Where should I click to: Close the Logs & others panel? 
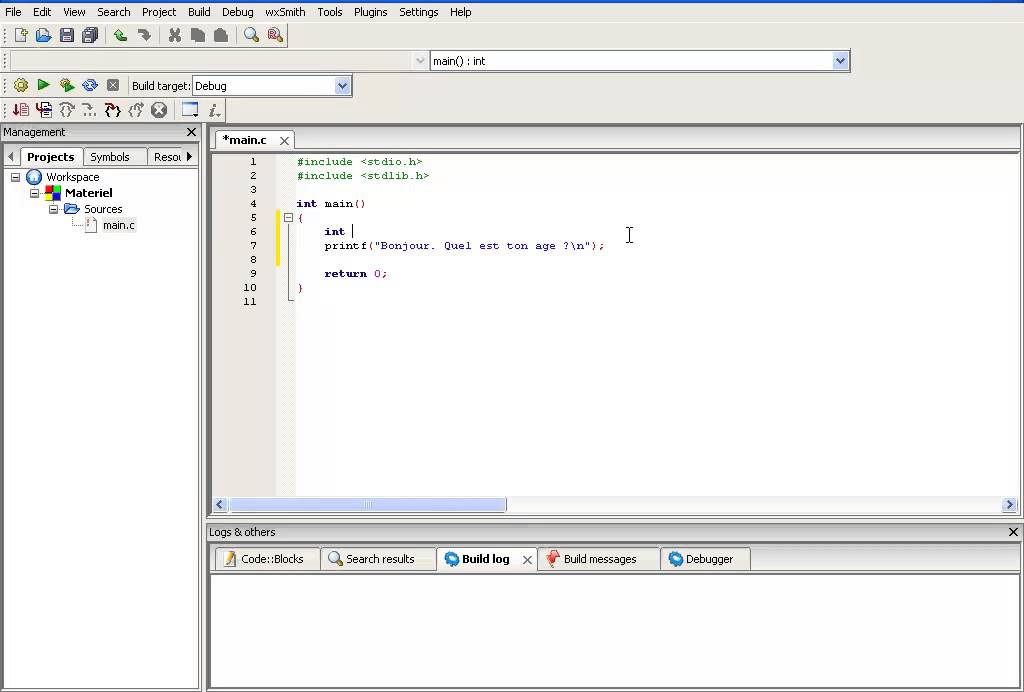[1014, 532]
